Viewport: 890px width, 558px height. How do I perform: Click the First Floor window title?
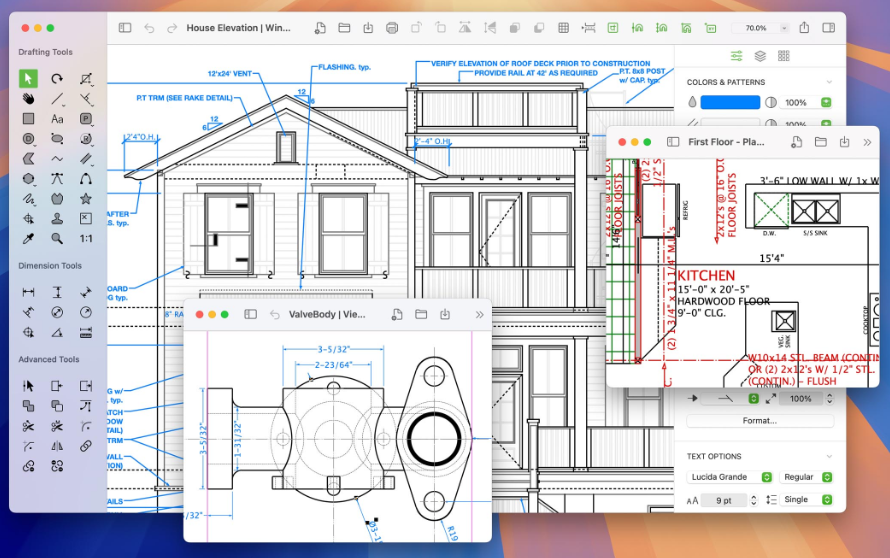pos(726,142)
